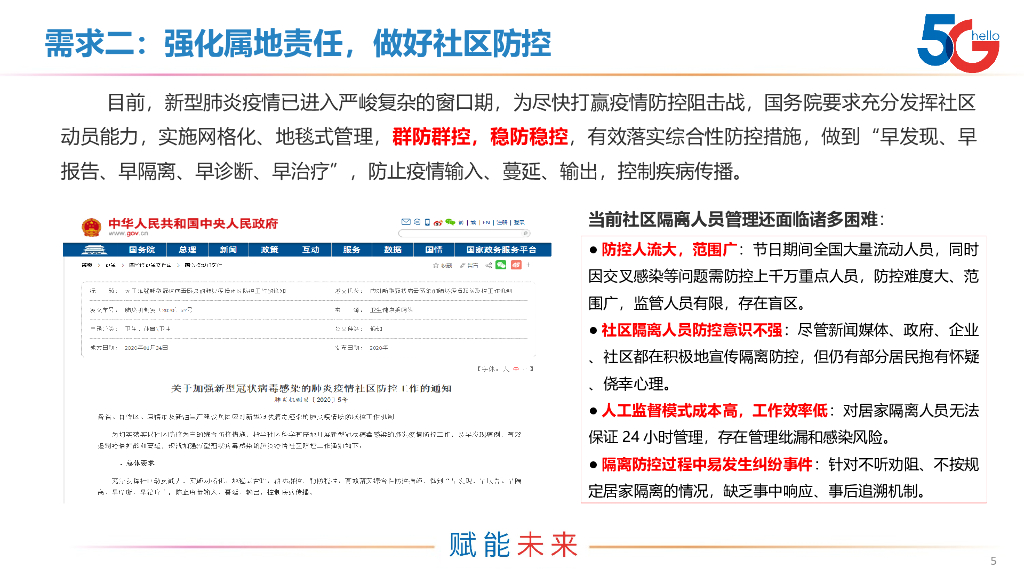This screenshot has height=576, width=1024.
Task: Click the 中华人民共和国中央人民政府 site title
Action: [193, 223]
